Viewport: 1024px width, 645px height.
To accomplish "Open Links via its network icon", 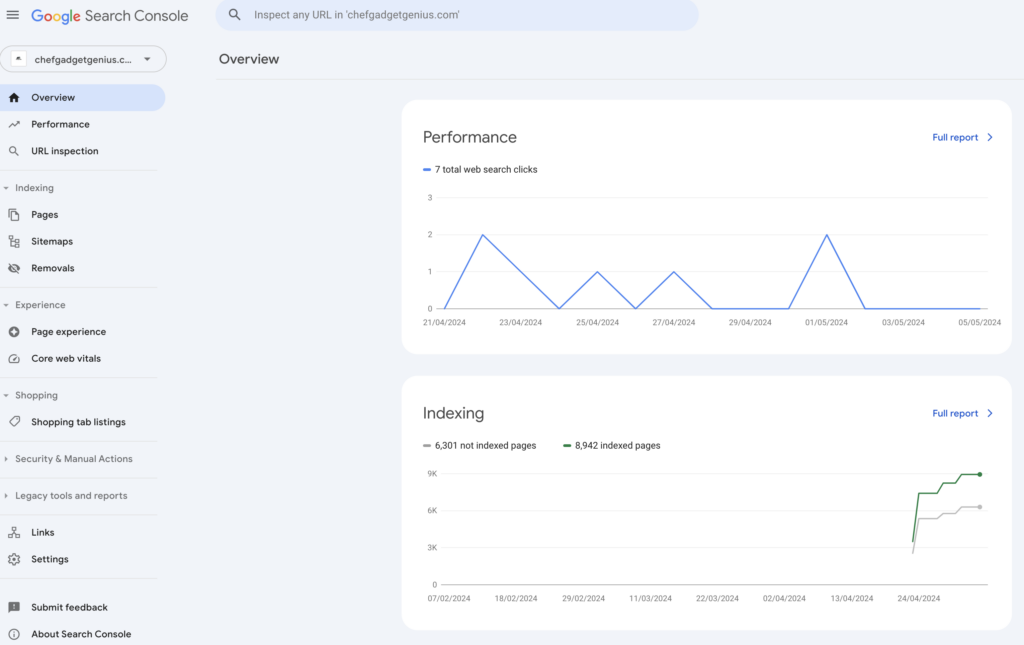I will pyautogui.click(x=14, y=532).
